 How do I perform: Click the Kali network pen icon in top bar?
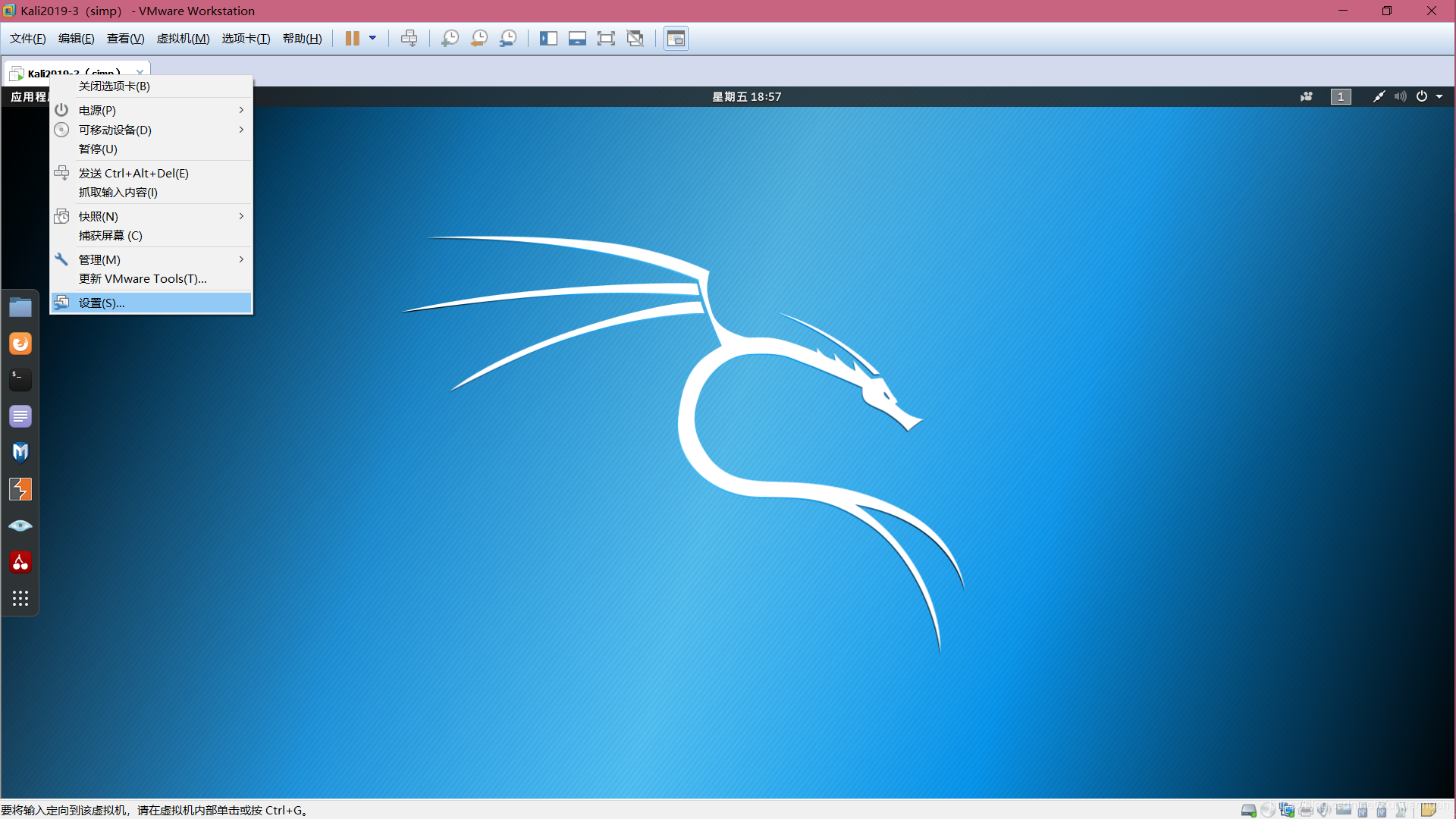pyautogui.click(x=1379, y=97)
